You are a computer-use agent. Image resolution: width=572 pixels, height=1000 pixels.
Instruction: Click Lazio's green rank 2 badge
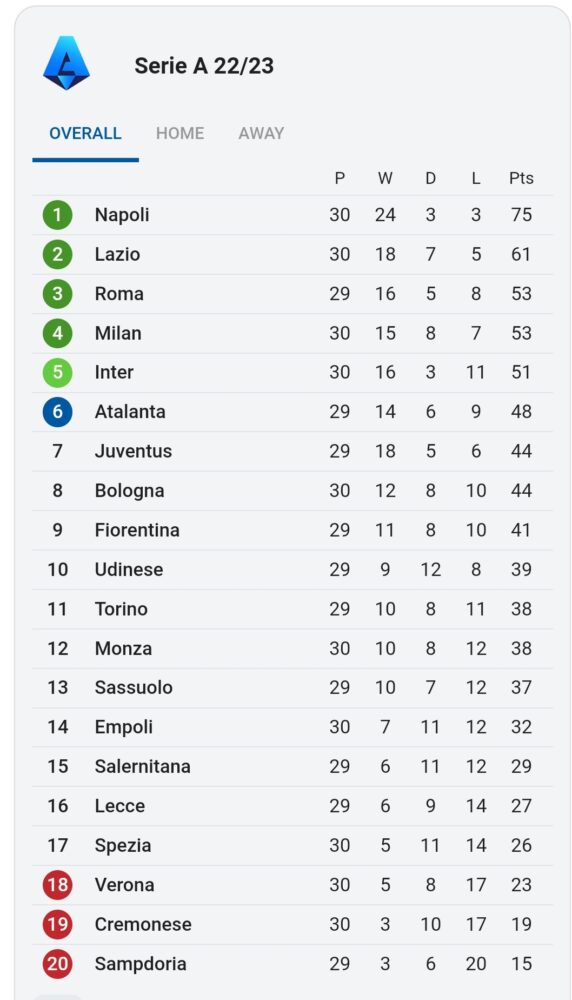coord(57,254)
